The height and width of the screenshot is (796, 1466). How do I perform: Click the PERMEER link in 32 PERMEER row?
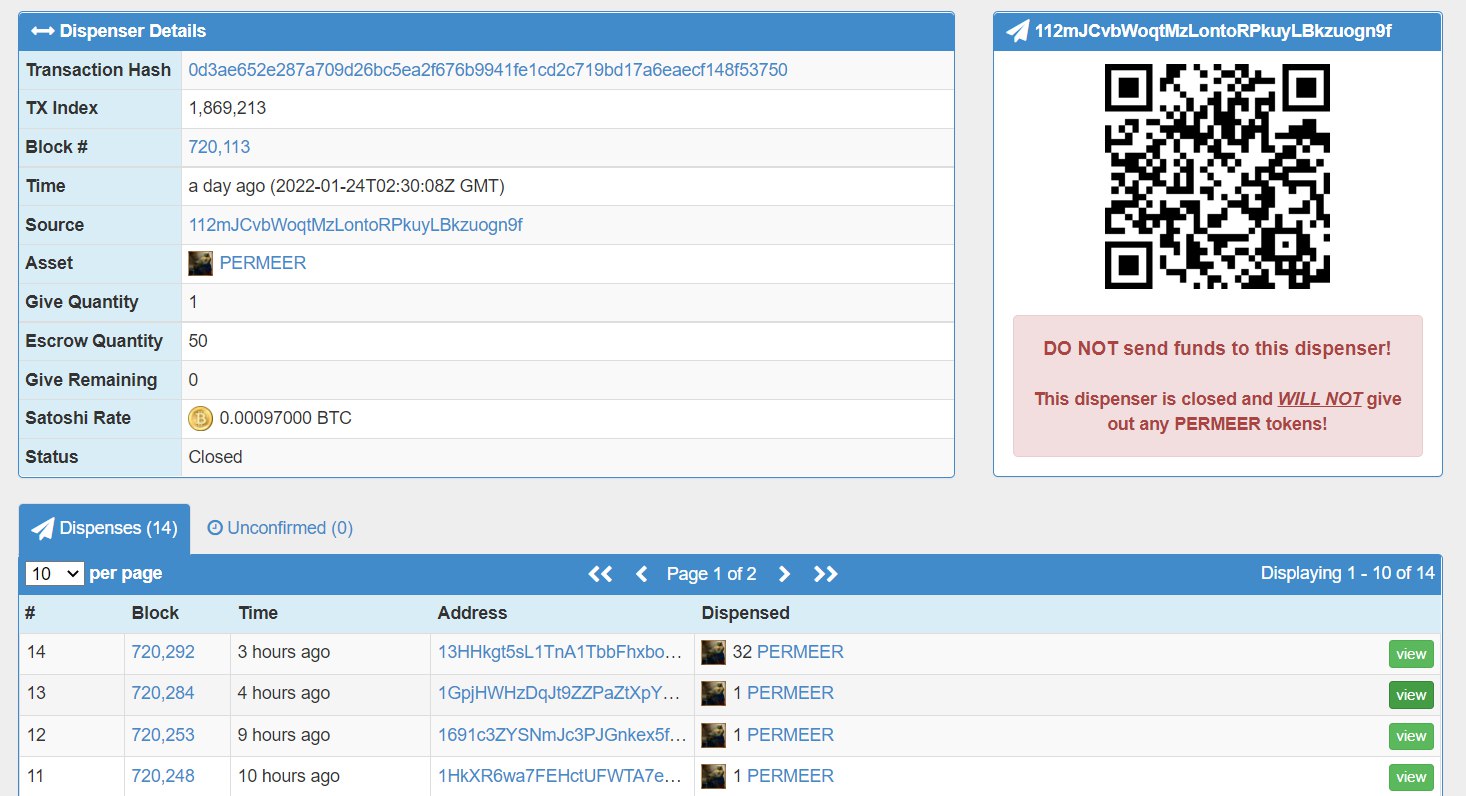point(800,652)
